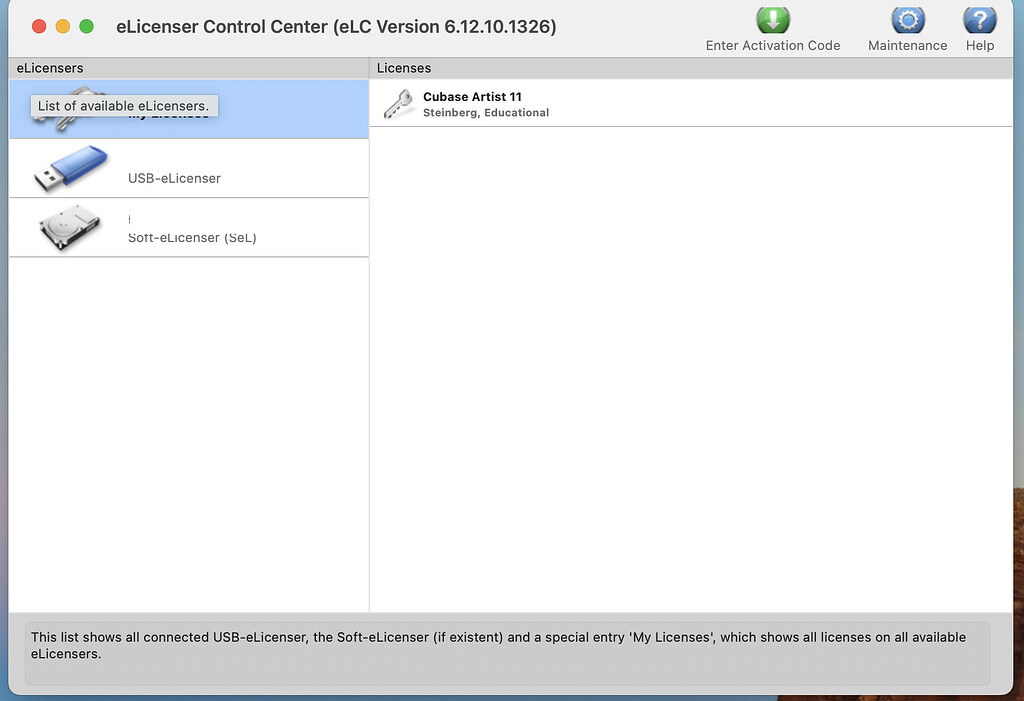Click the green Enter Activation Code icon

pos(773,20)
